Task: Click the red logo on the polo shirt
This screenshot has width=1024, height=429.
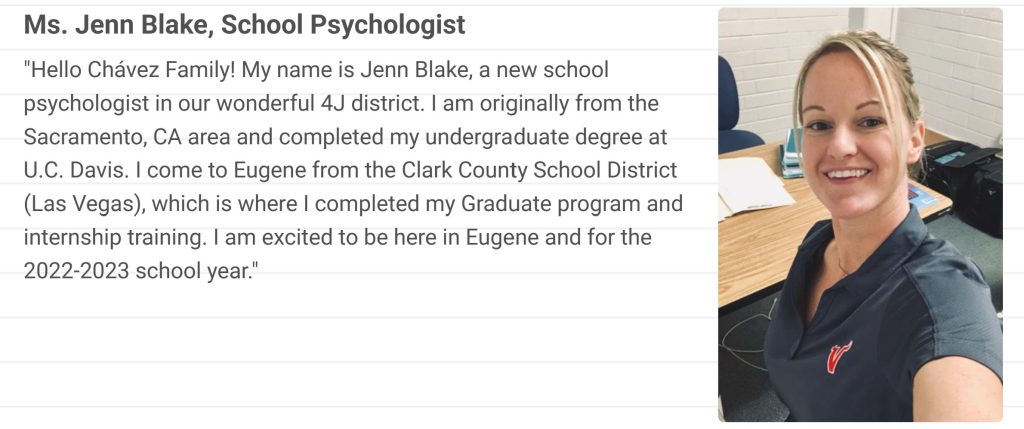Action: point(838,356)
